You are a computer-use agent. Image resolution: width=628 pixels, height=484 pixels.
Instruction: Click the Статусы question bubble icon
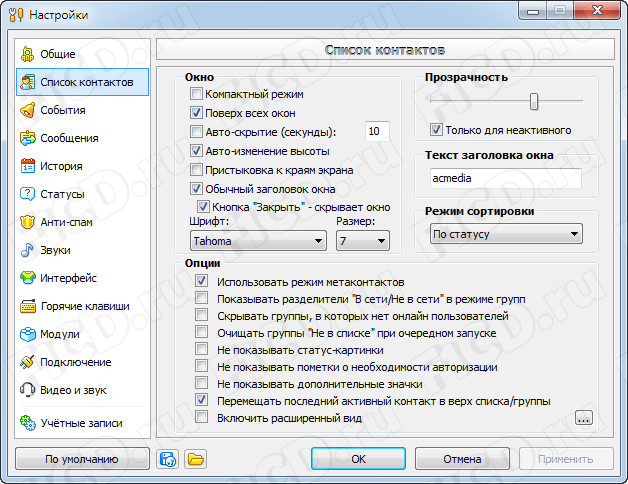click(x=27, y=194)
